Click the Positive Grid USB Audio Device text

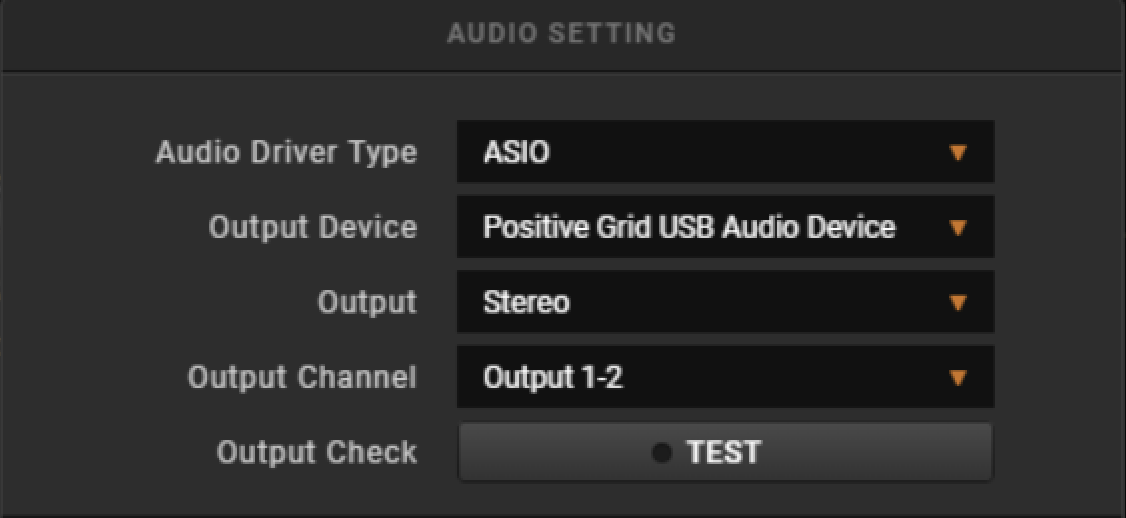689,228
